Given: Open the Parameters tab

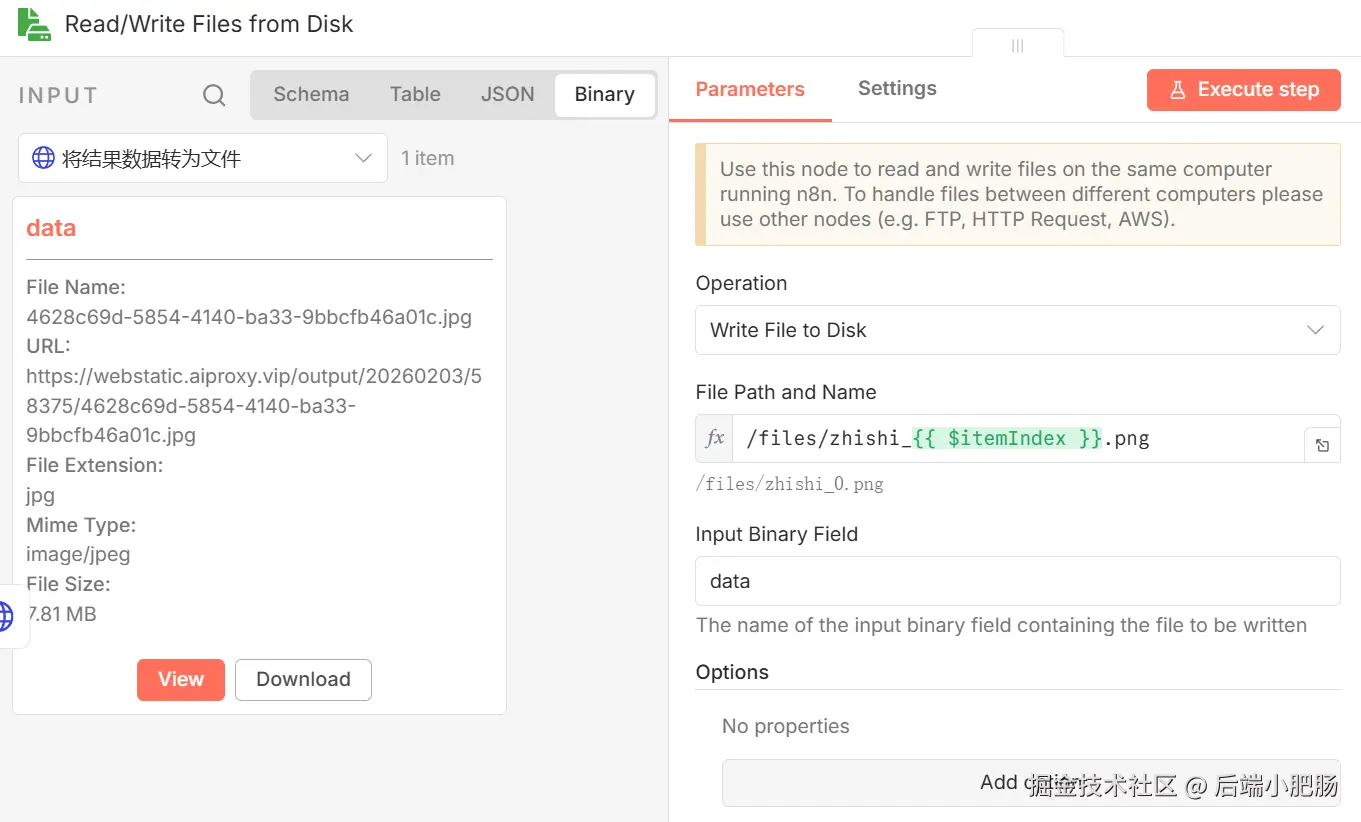Looking at the screenshot, I should coord(750,89).
